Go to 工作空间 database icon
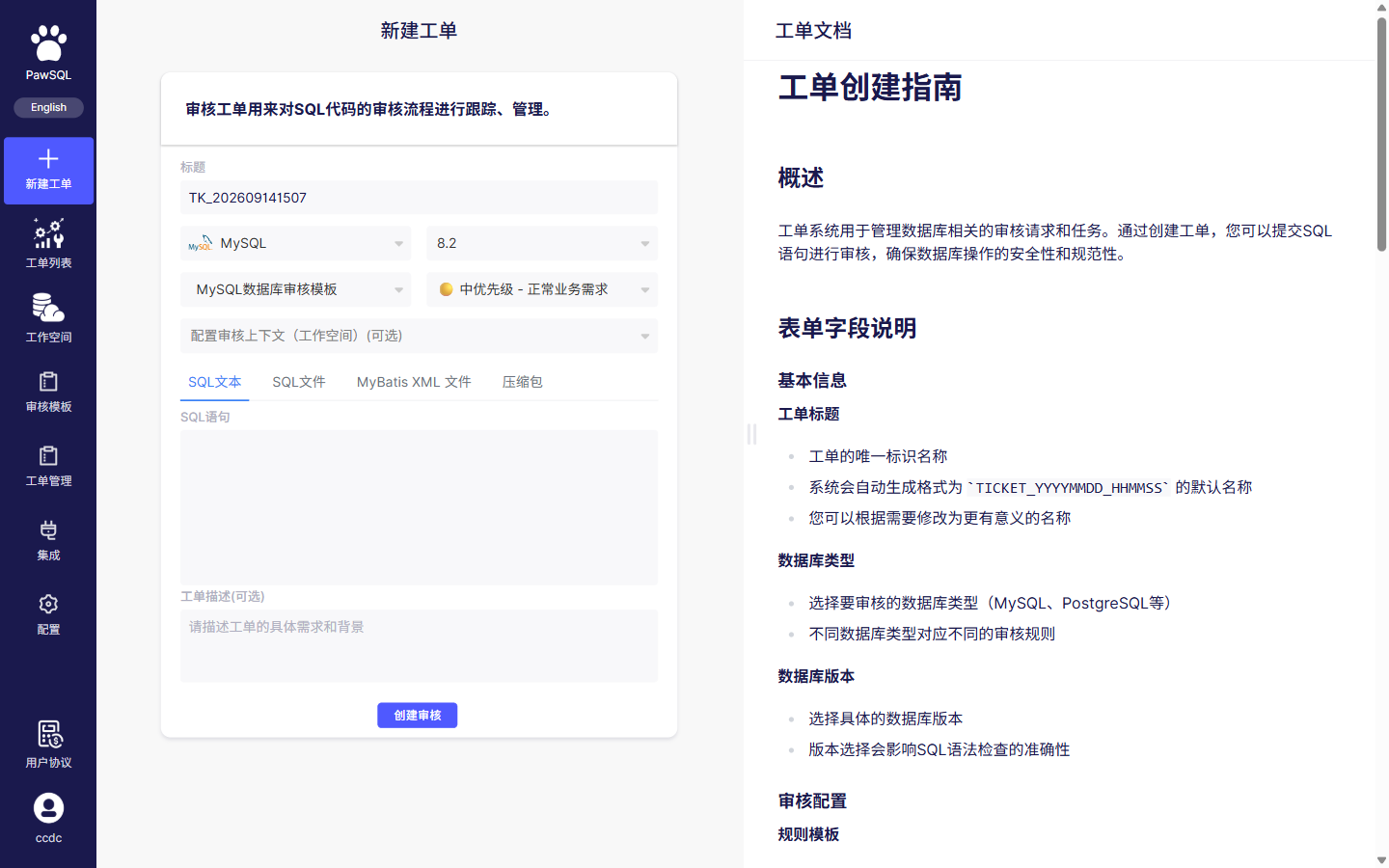 pyautogui.click(x=48, y=308)
